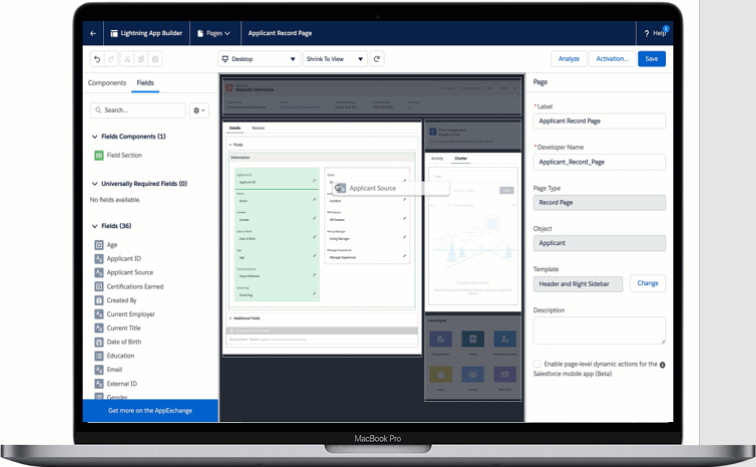
Task: Open the gear settings beside the search box
Action: pyautogui.click(x=199, y=110)
